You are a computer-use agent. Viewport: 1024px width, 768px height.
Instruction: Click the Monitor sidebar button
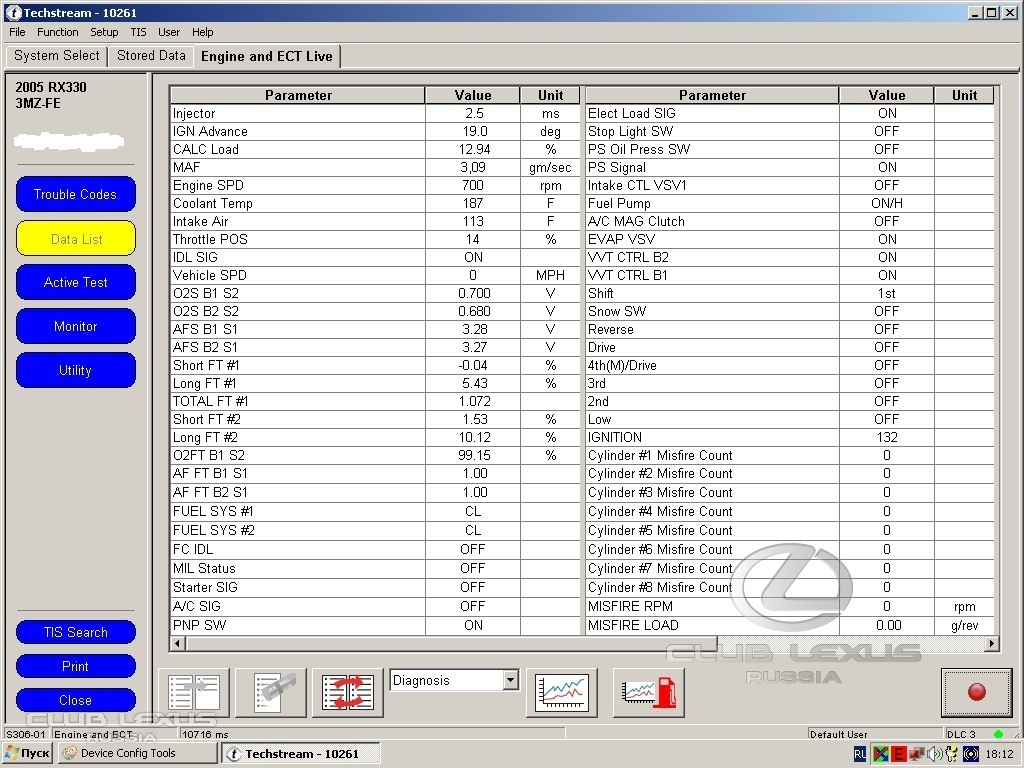[x=76, y=326]
